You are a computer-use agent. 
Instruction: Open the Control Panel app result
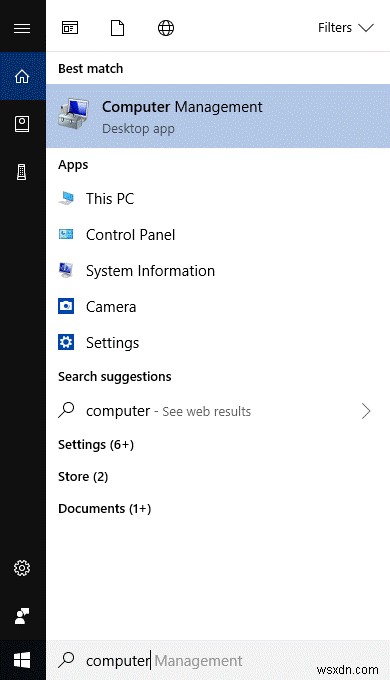point(218,235)
